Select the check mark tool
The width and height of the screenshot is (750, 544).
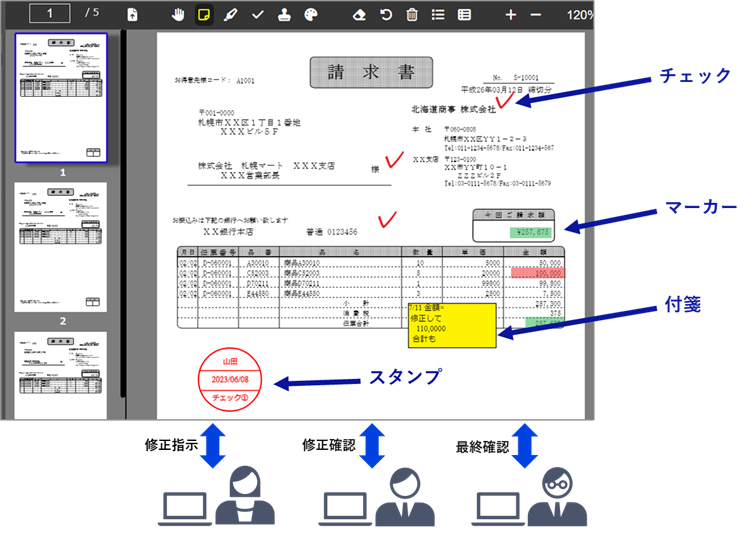point(258,15)
